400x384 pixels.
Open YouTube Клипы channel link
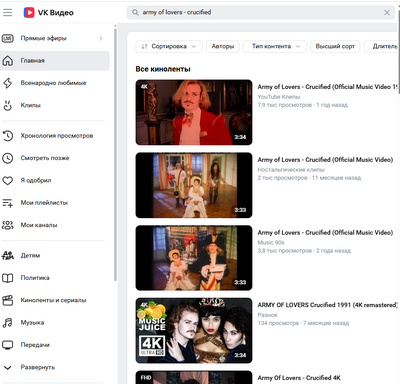[x=279, y=97]
